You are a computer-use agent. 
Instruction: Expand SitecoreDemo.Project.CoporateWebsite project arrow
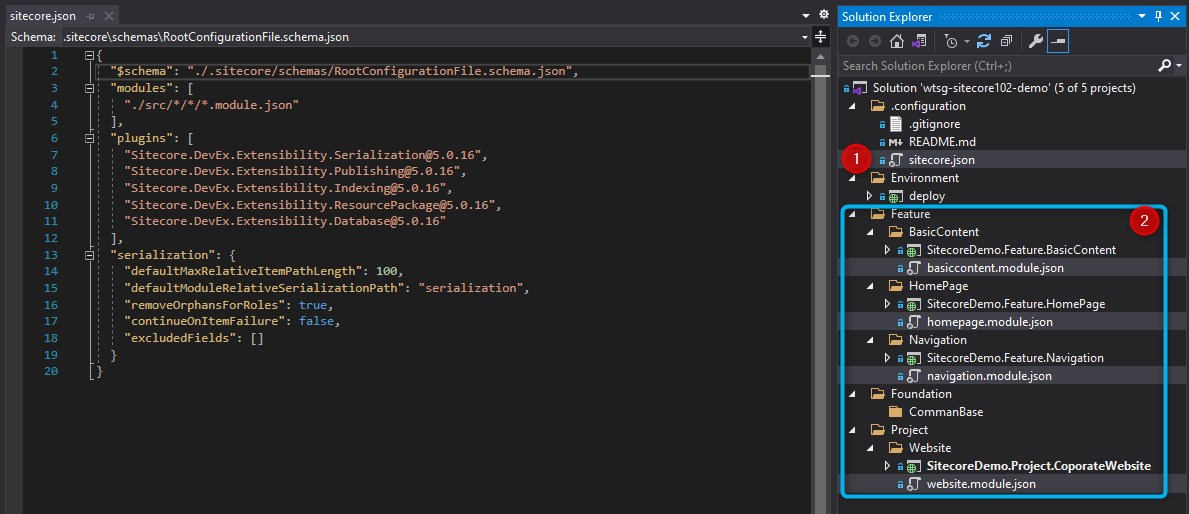coord(887,465)
